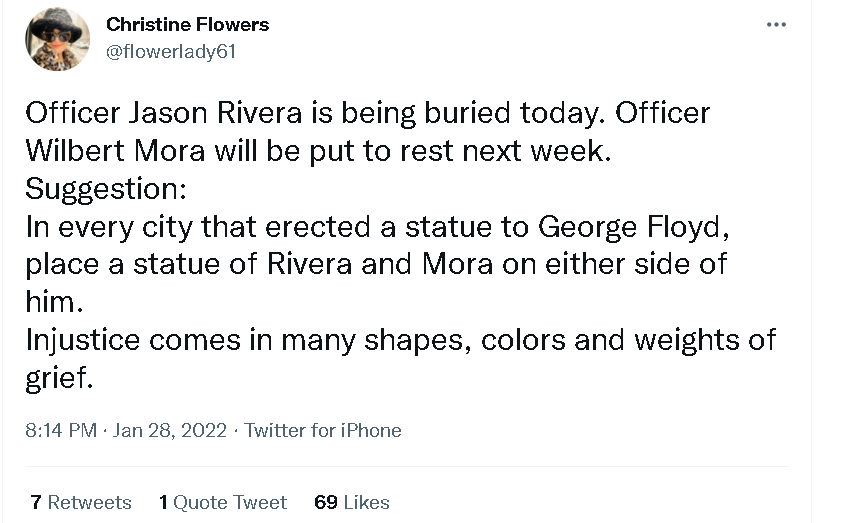
Task: Open the 1 Quote Tweet list
Action: [223, 502]
